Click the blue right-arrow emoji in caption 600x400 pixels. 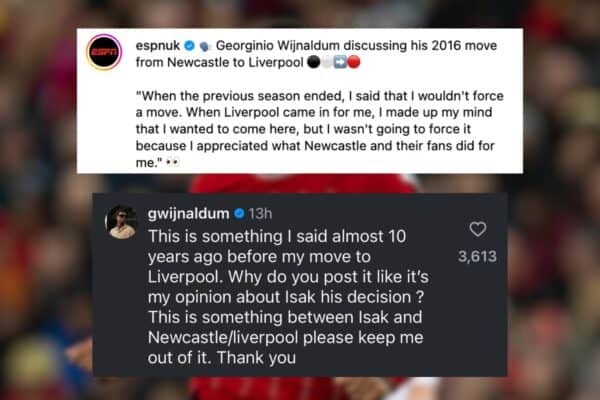point(340,62)
